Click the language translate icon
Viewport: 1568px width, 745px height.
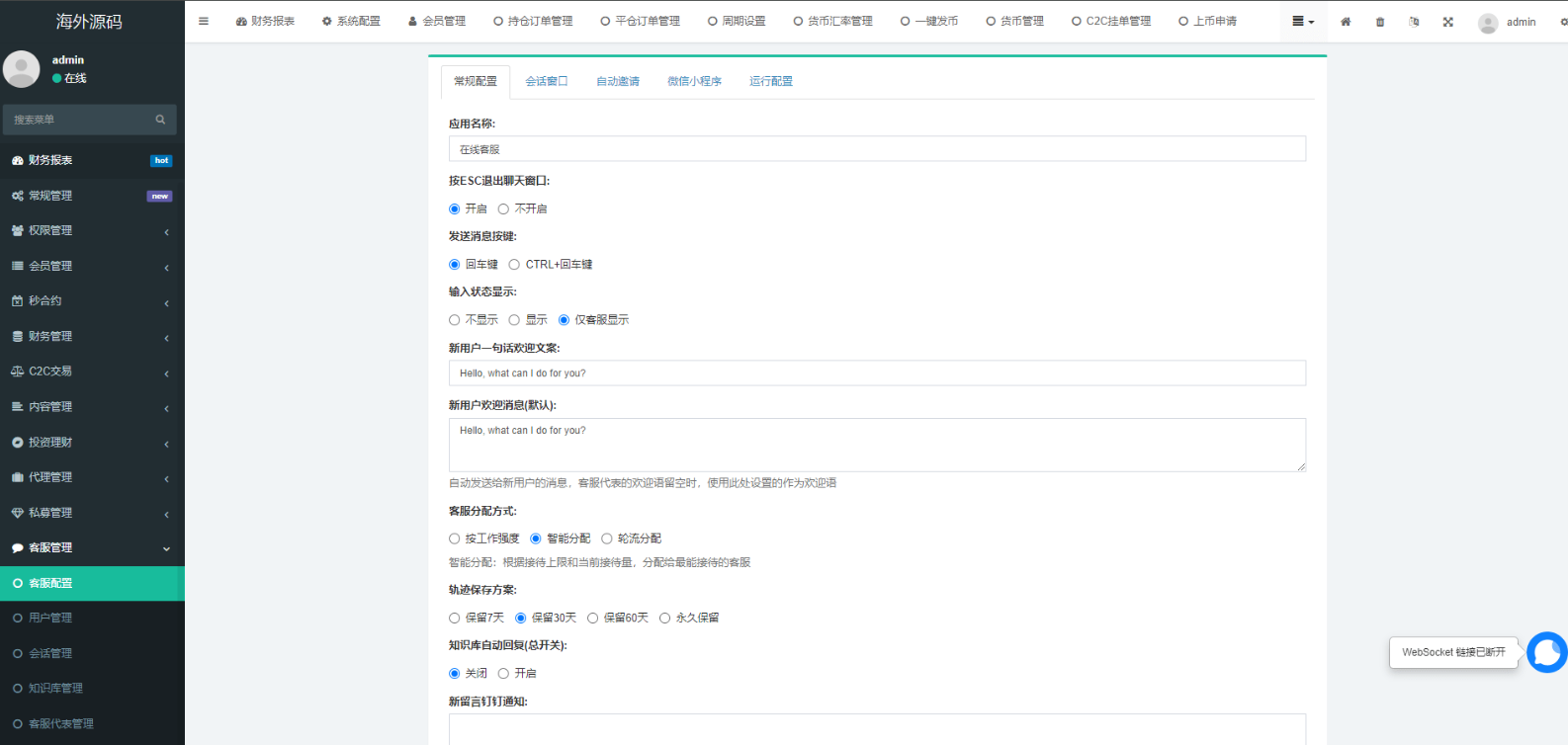pos(1414,22)
